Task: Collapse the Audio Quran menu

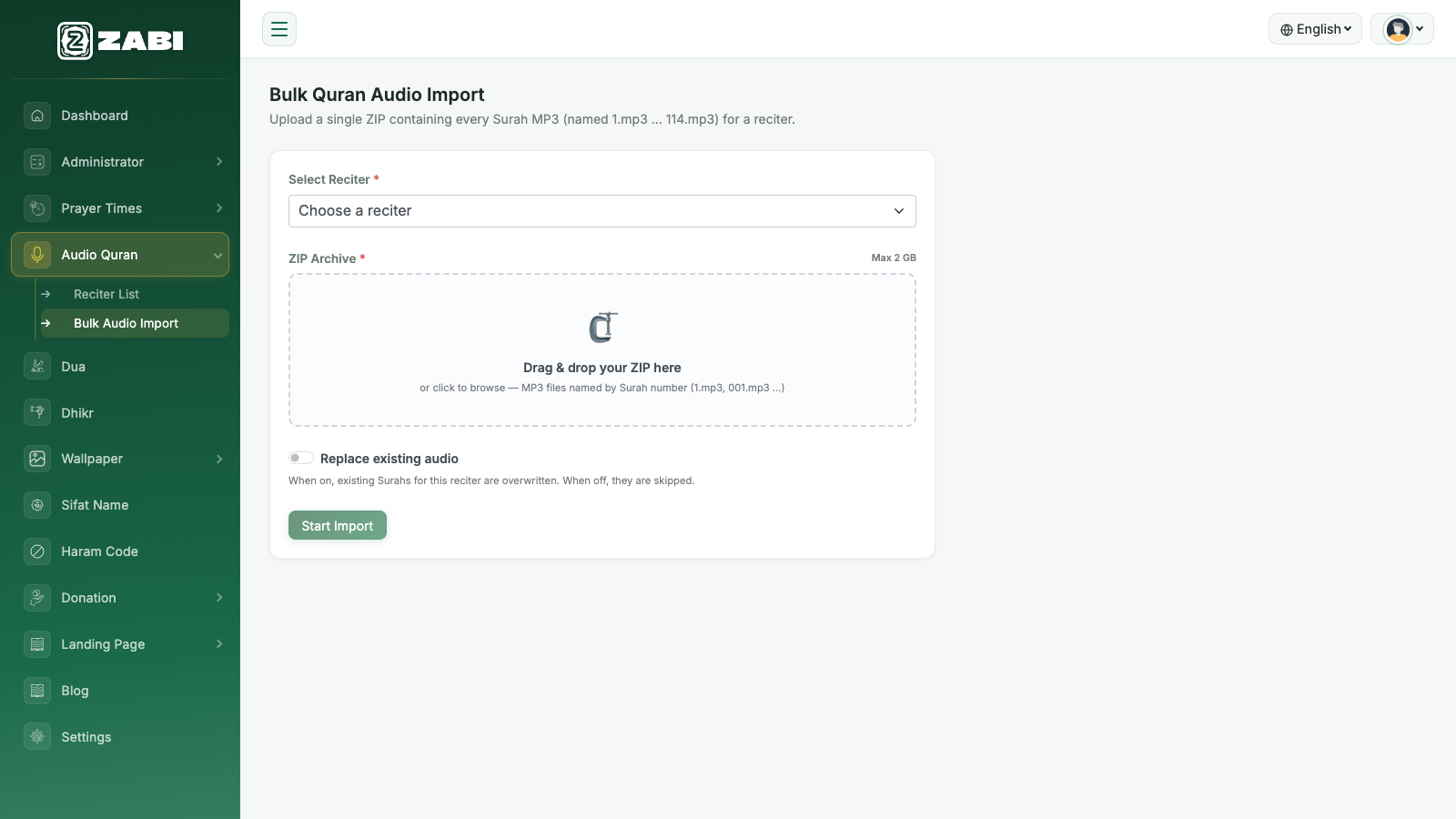Action: click(120, 255)
